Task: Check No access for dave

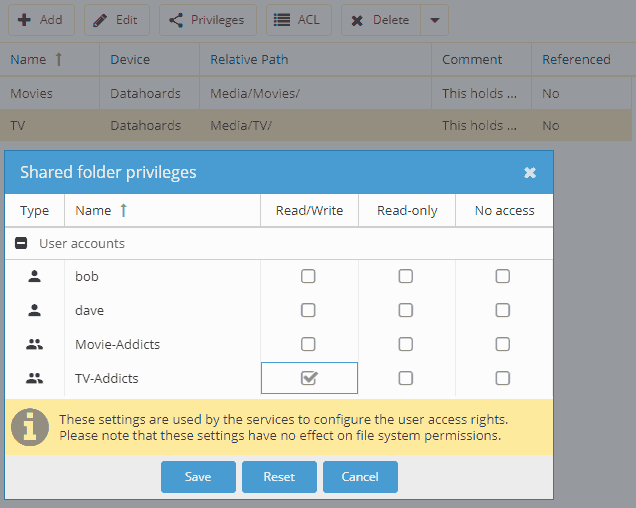Action: click(x=502, y=310)
